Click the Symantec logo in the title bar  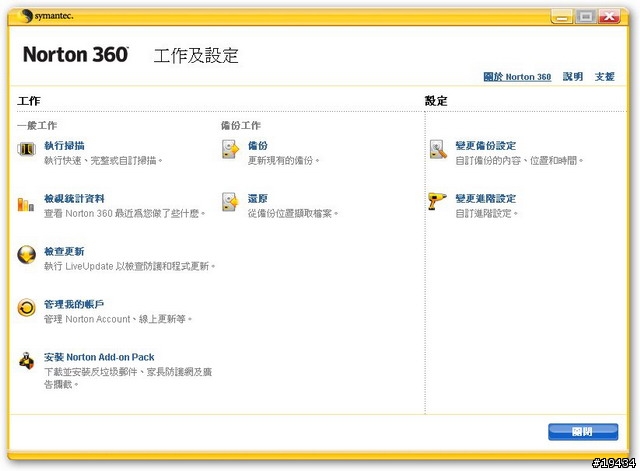pos(46,16)
